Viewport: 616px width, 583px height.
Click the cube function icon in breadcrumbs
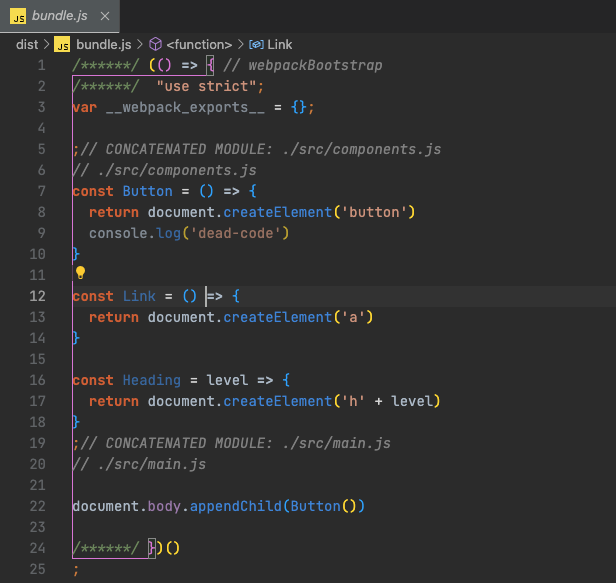tap(156, 44)
